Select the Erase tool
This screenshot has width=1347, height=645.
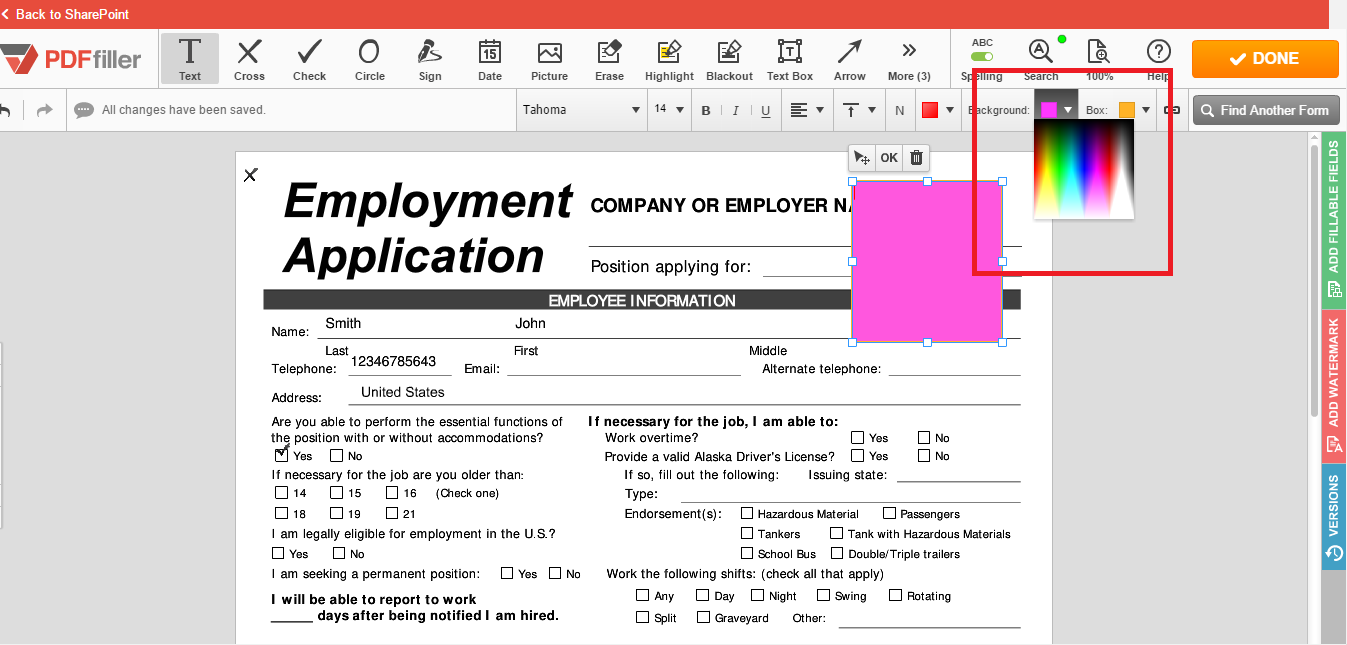[x=609, y=58]
